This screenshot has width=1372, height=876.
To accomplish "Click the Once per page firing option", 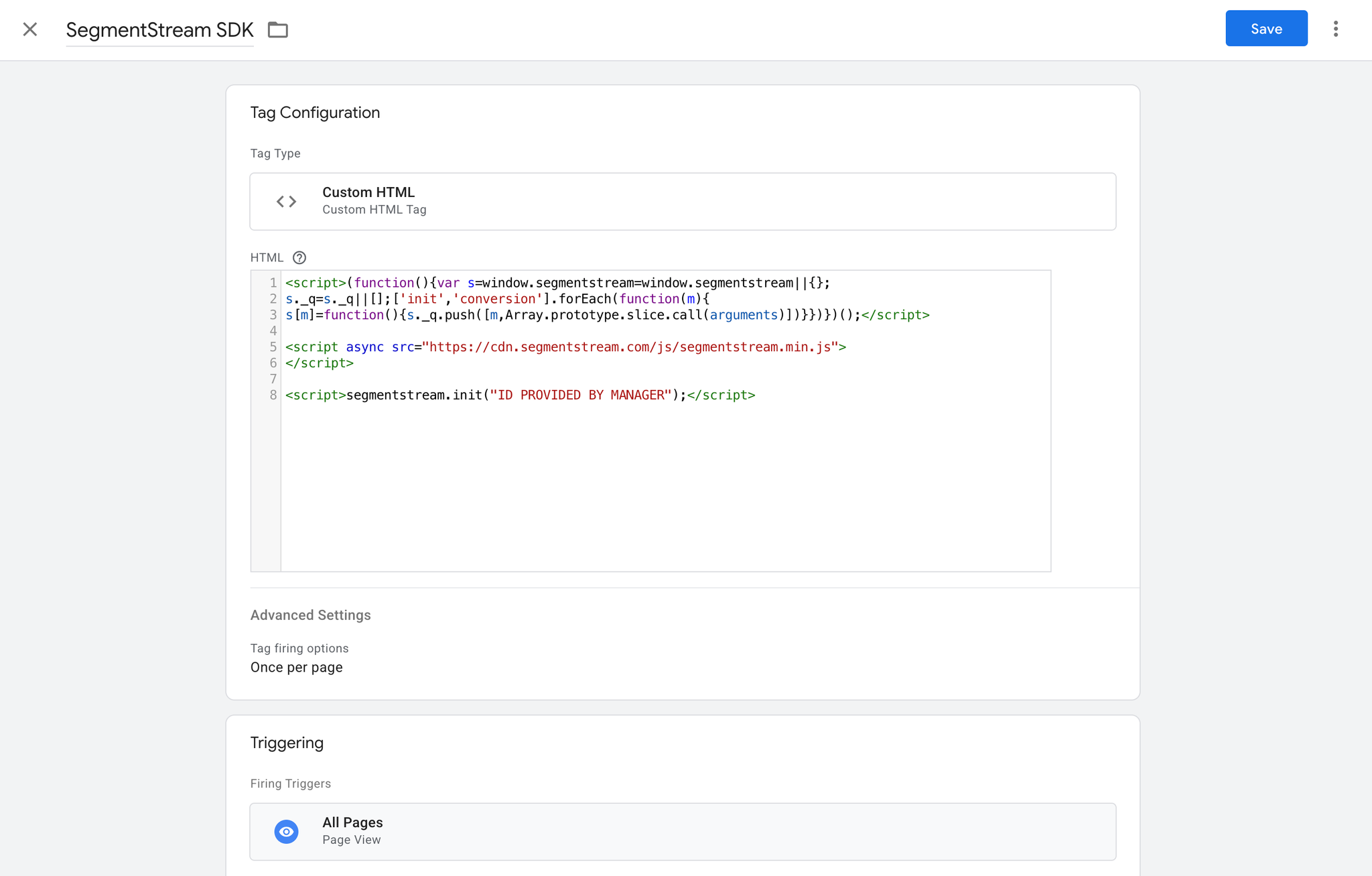I will click(296, 668).
